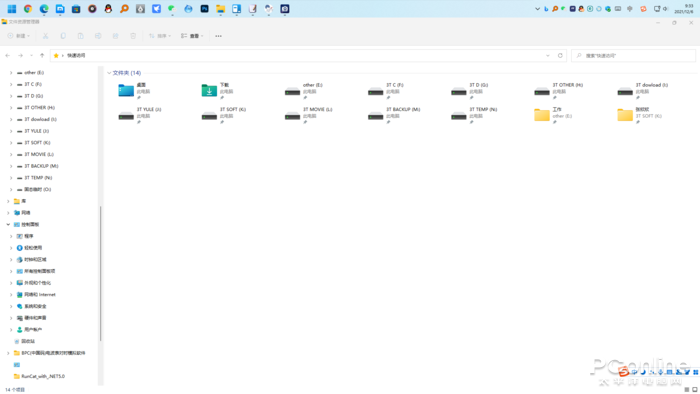700x394 pixels.
Task: Open the 新建 (New) dropdown menu
Action: [x=19, y=36]
